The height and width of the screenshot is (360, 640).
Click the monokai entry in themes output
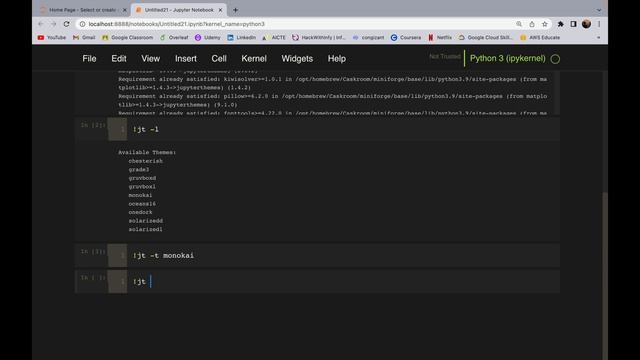pos(140,195)
